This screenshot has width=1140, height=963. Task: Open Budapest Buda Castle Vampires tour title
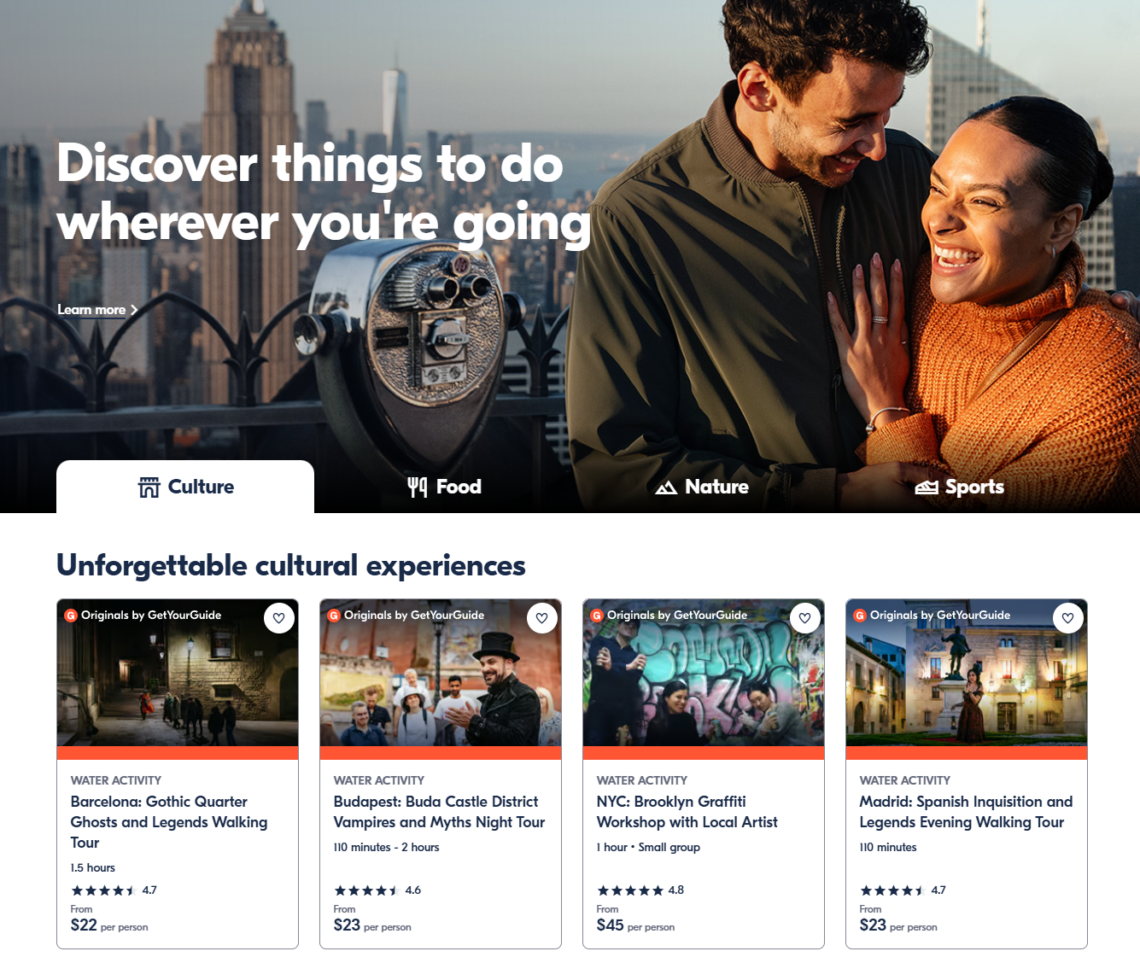click(439, 812)
